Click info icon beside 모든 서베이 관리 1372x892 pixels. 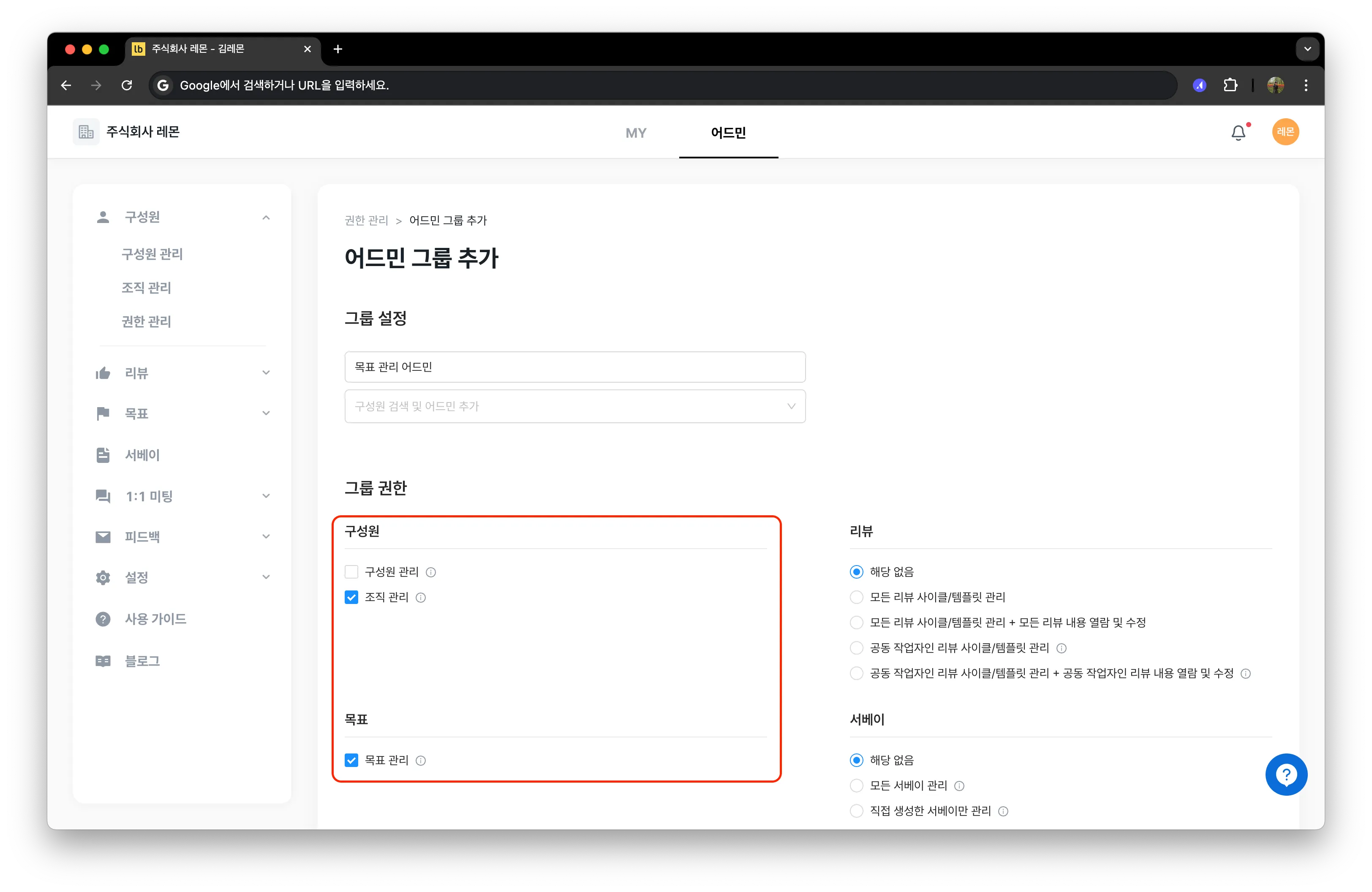pyautogui.click(x=959, y=786)
